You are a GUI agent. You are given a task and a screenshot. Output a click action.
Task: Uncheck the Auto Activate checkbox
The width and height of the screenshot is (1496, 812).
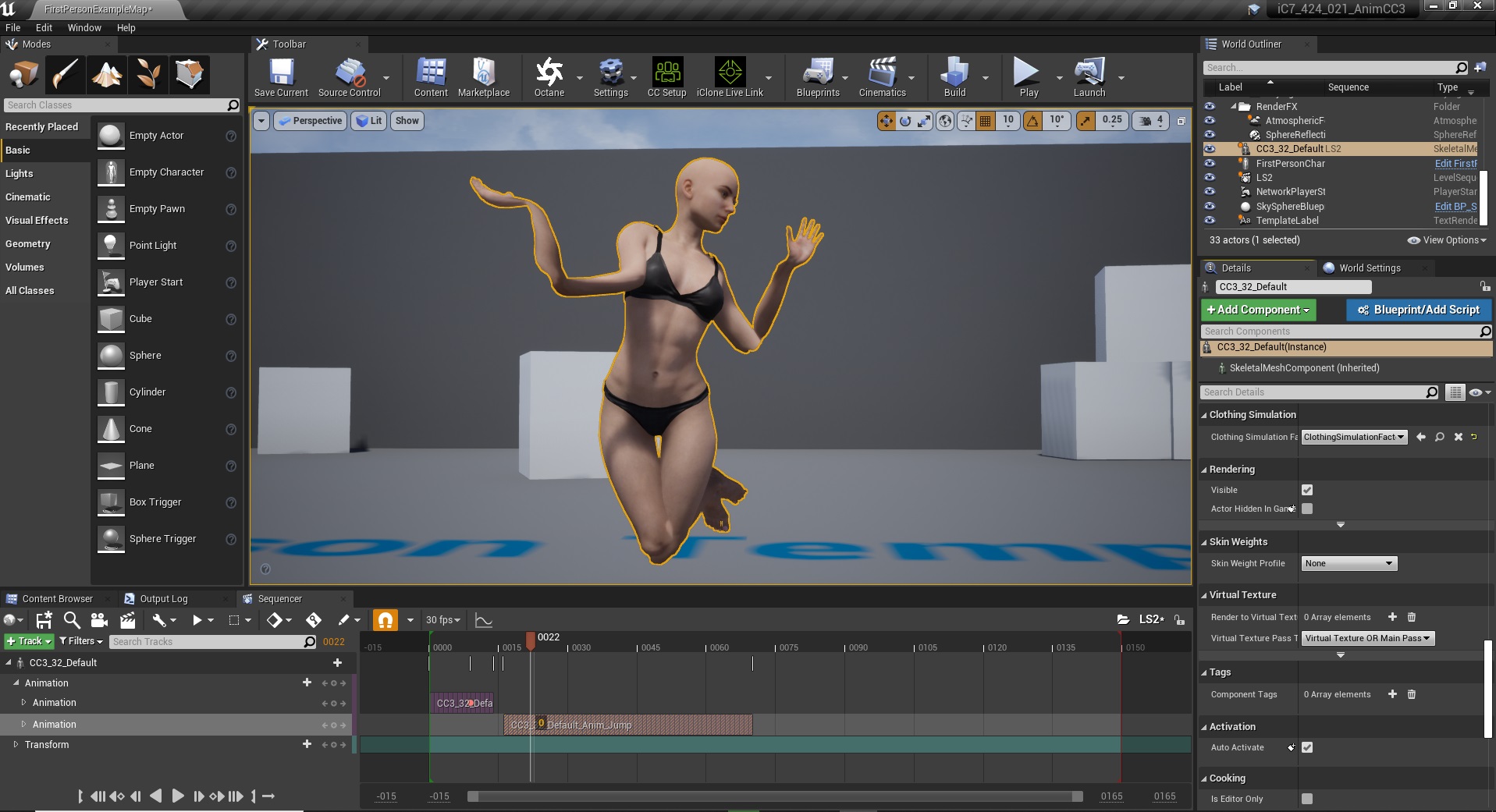point(1307,747)
